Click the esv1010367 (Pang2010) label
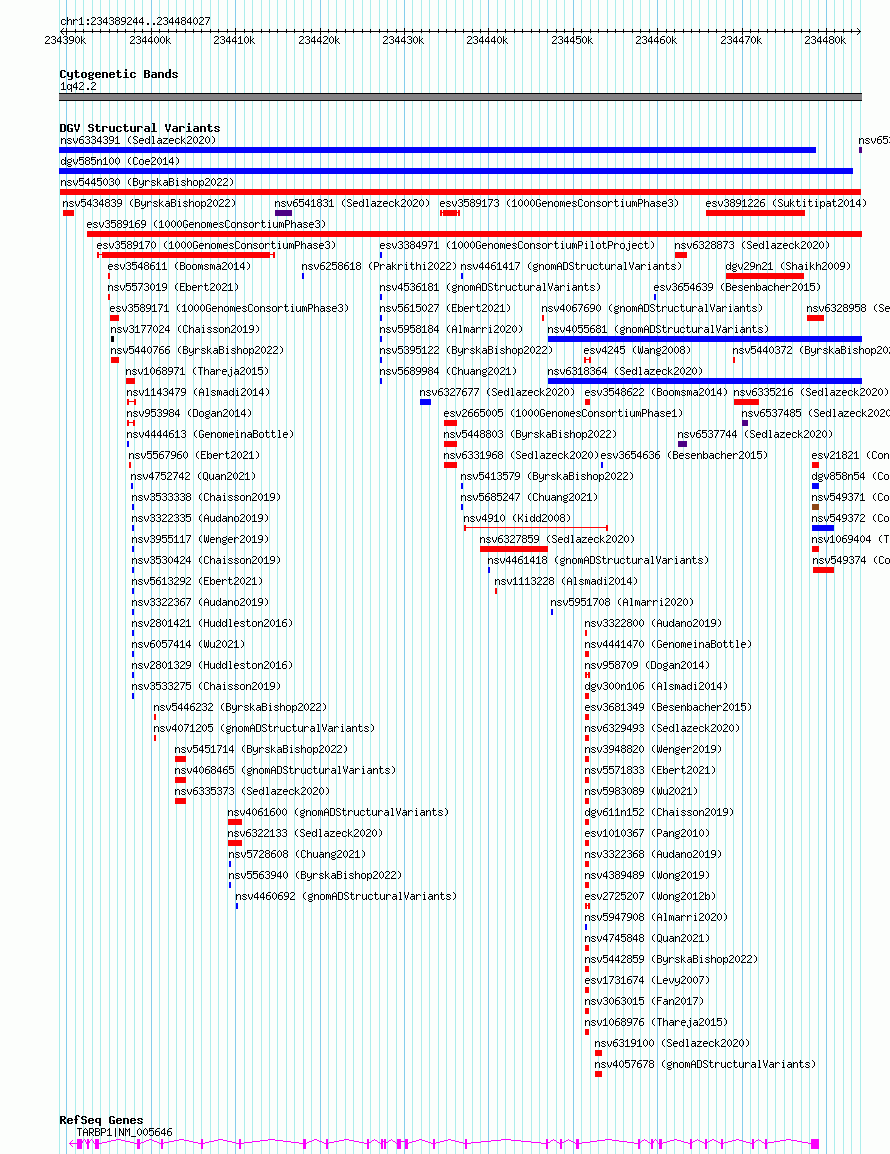The image size is (890, 1154). pyautogui.click(x=648, y=833)
